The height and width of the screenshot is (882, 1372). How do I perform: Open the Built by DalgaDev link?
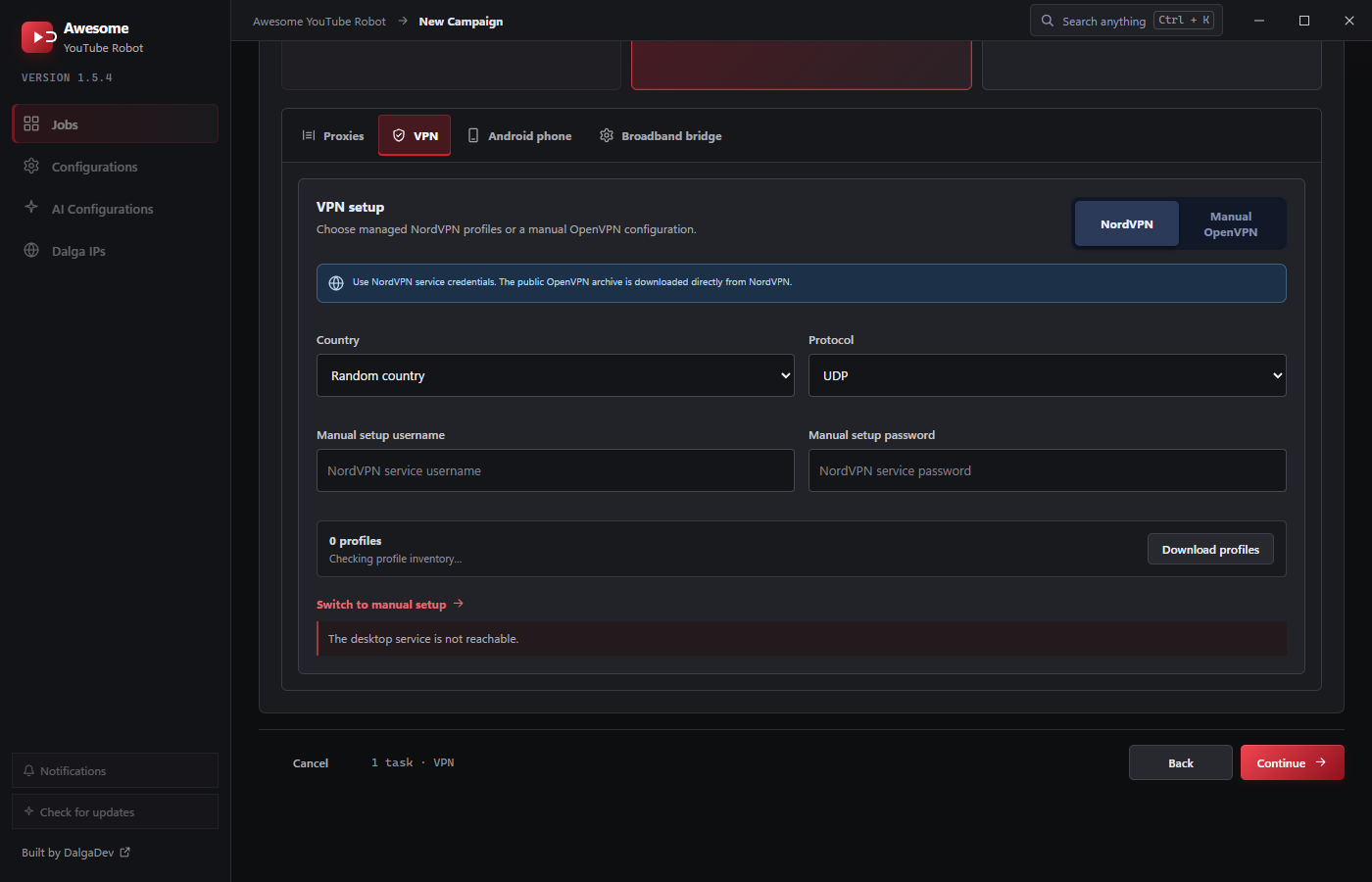pyautogui.click(x=75, y=853)
